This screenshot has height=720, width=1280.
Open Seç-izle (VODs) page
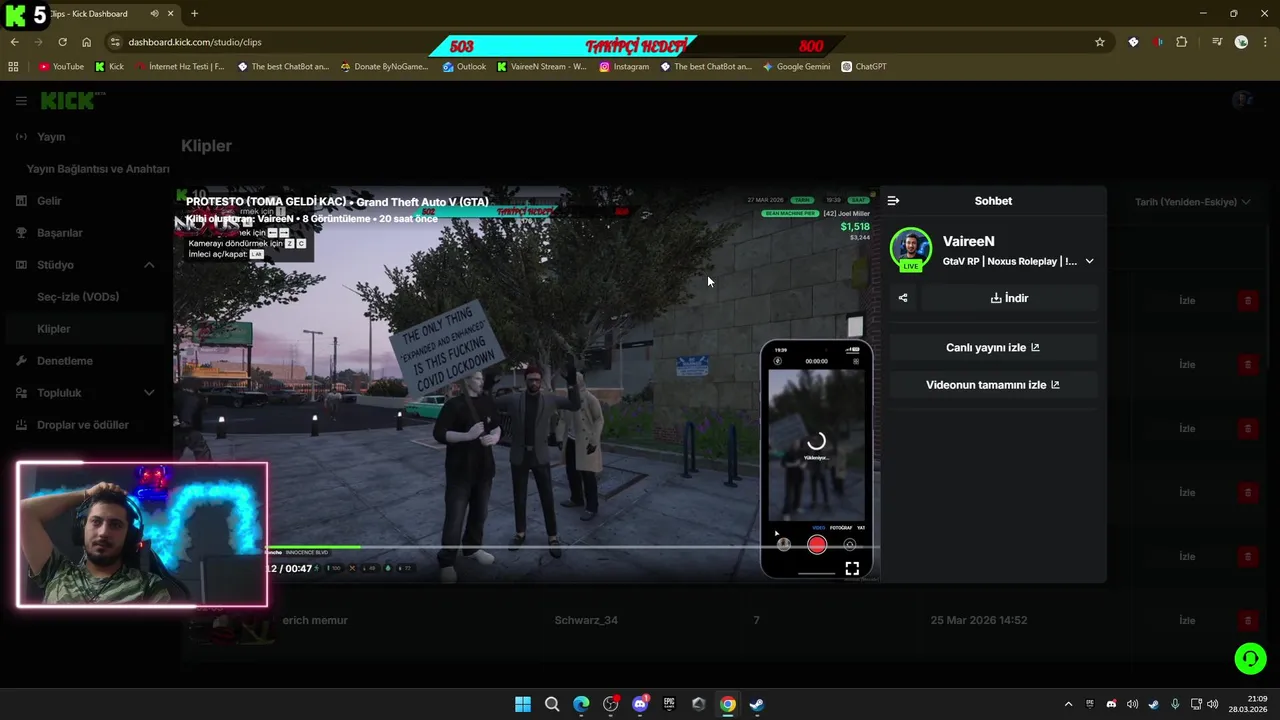pos(78,297)
